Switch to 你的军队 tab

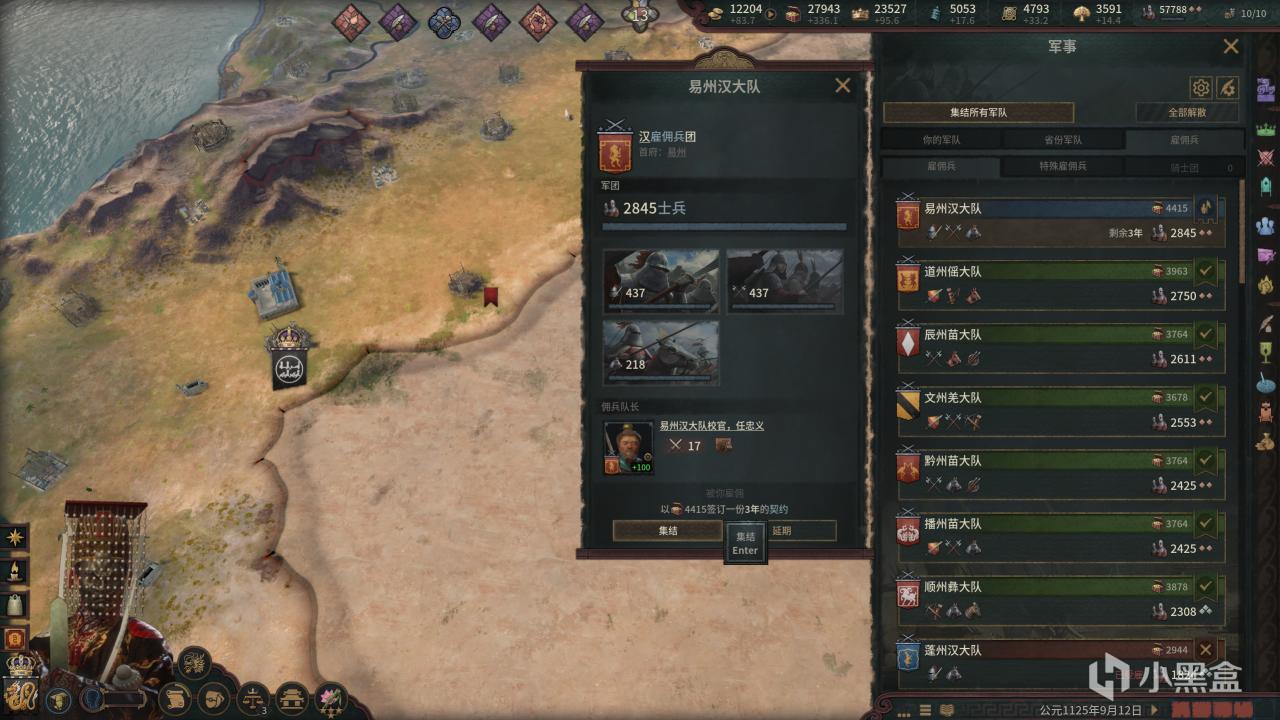click(941, 140)
